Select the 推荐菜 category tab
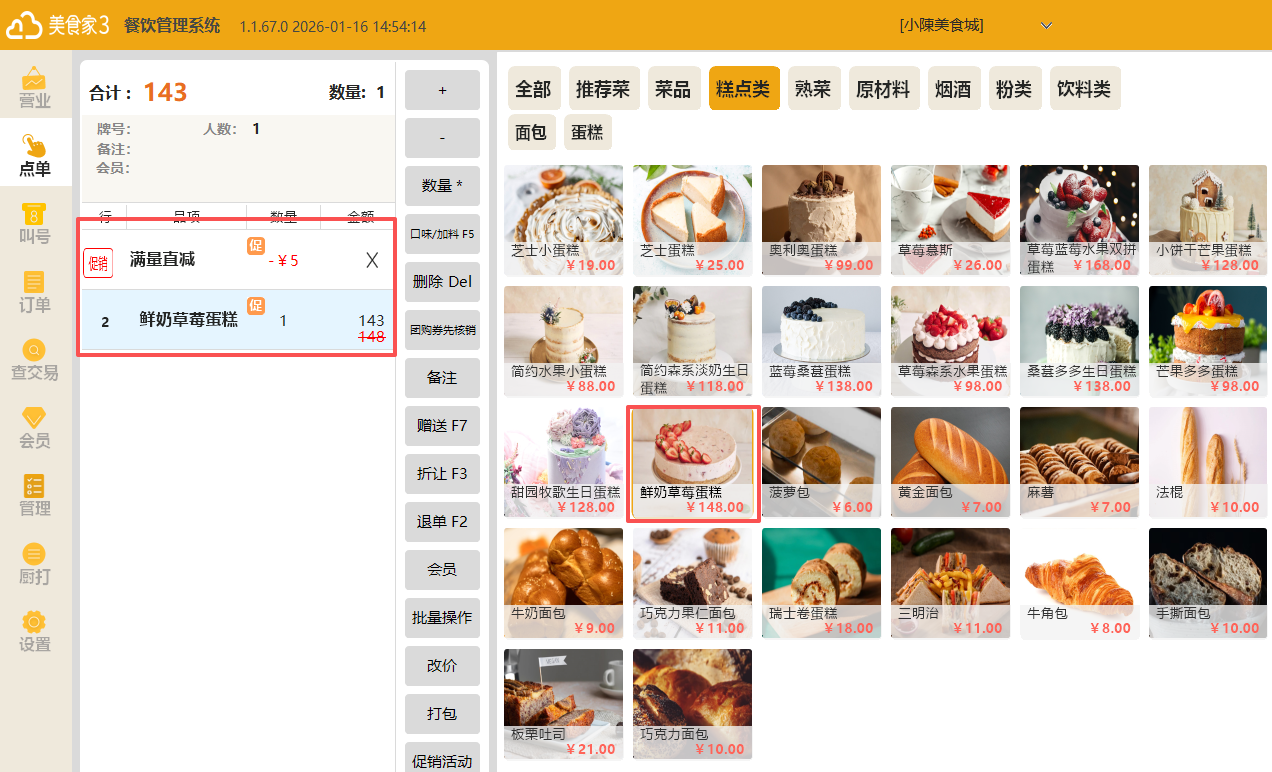Screen dimensions: 1272x772 [x=603, y=89]
